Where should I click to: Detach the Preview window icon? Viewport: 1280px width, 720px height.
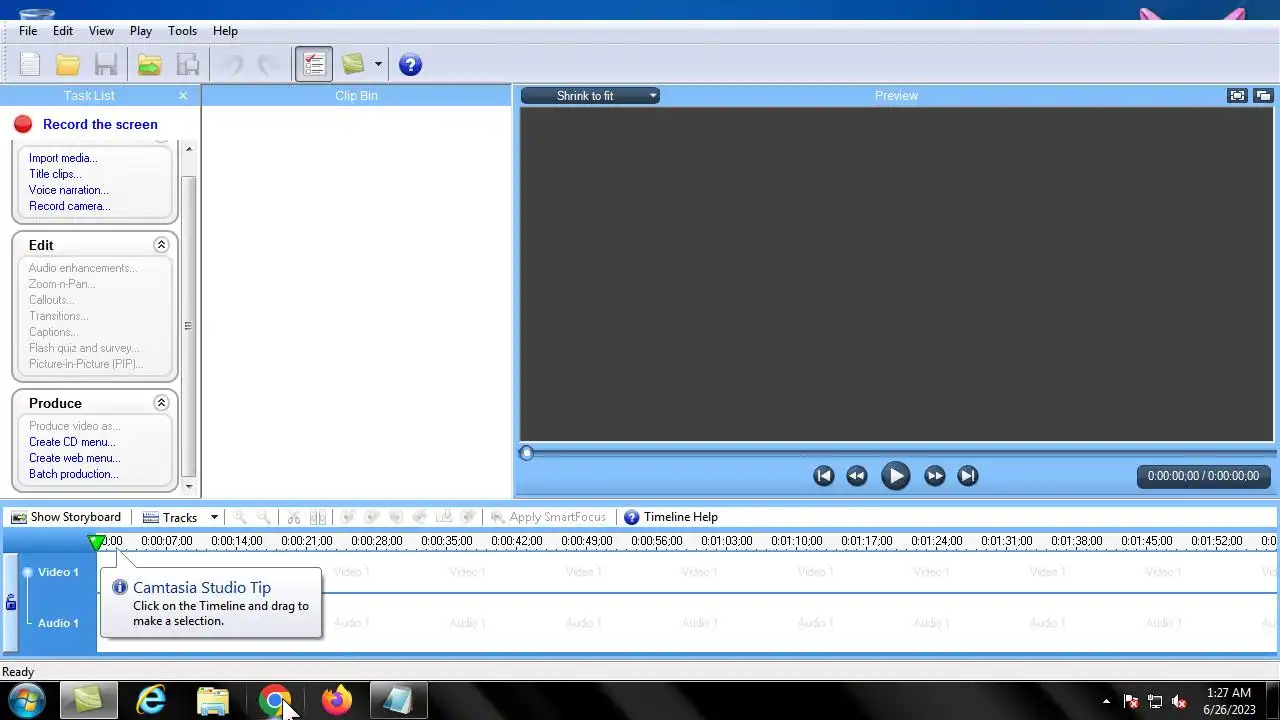coord(1263,96)
